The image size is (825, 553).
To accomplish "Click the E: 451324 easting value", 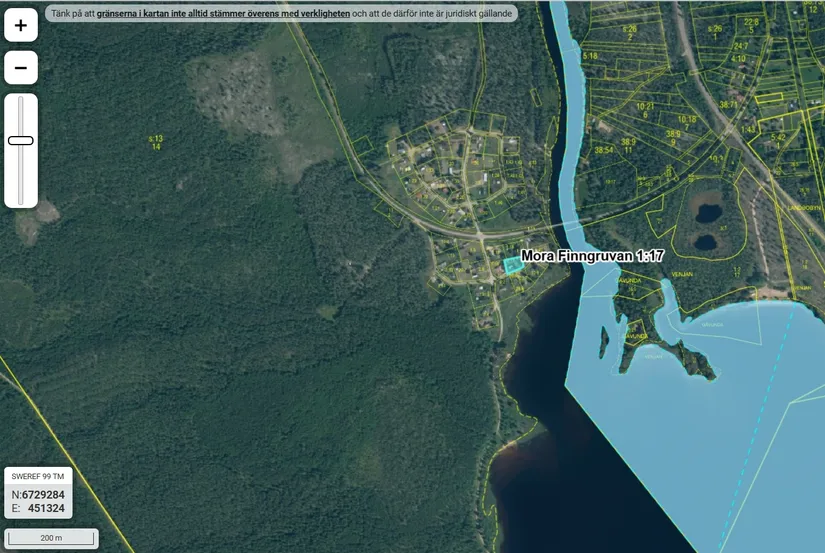I will pyautogui.click(x=38, y=508).
